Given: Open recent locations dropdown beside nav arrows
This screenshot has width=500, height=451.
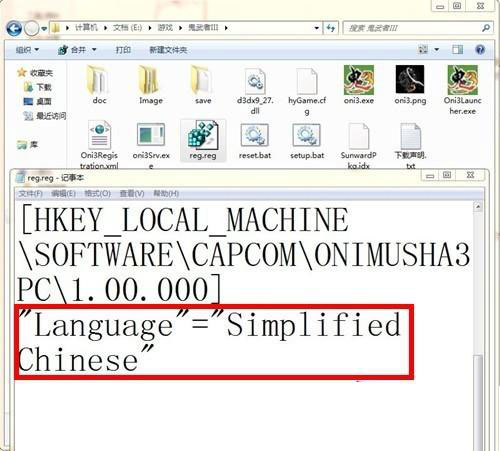Looking at the screenshot, I should 44,29.
